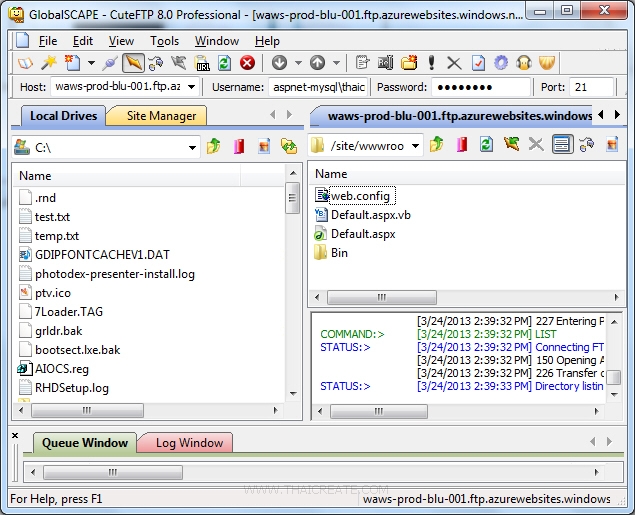Click scroll-right arrow beside remote site tabs
Screen dimensions: 635x515
[617, 115]
